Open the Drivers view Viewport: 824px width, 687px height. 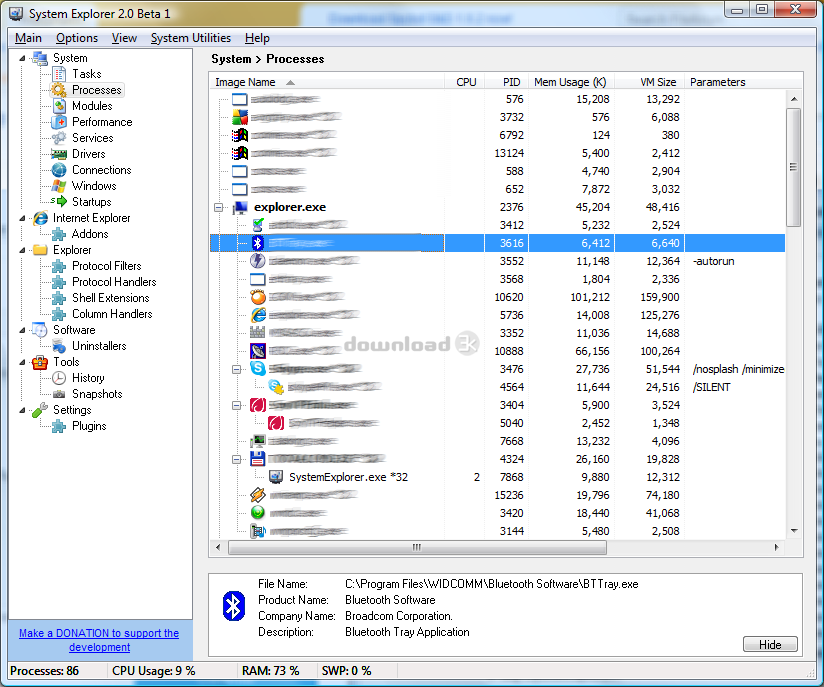click(88, 153)
